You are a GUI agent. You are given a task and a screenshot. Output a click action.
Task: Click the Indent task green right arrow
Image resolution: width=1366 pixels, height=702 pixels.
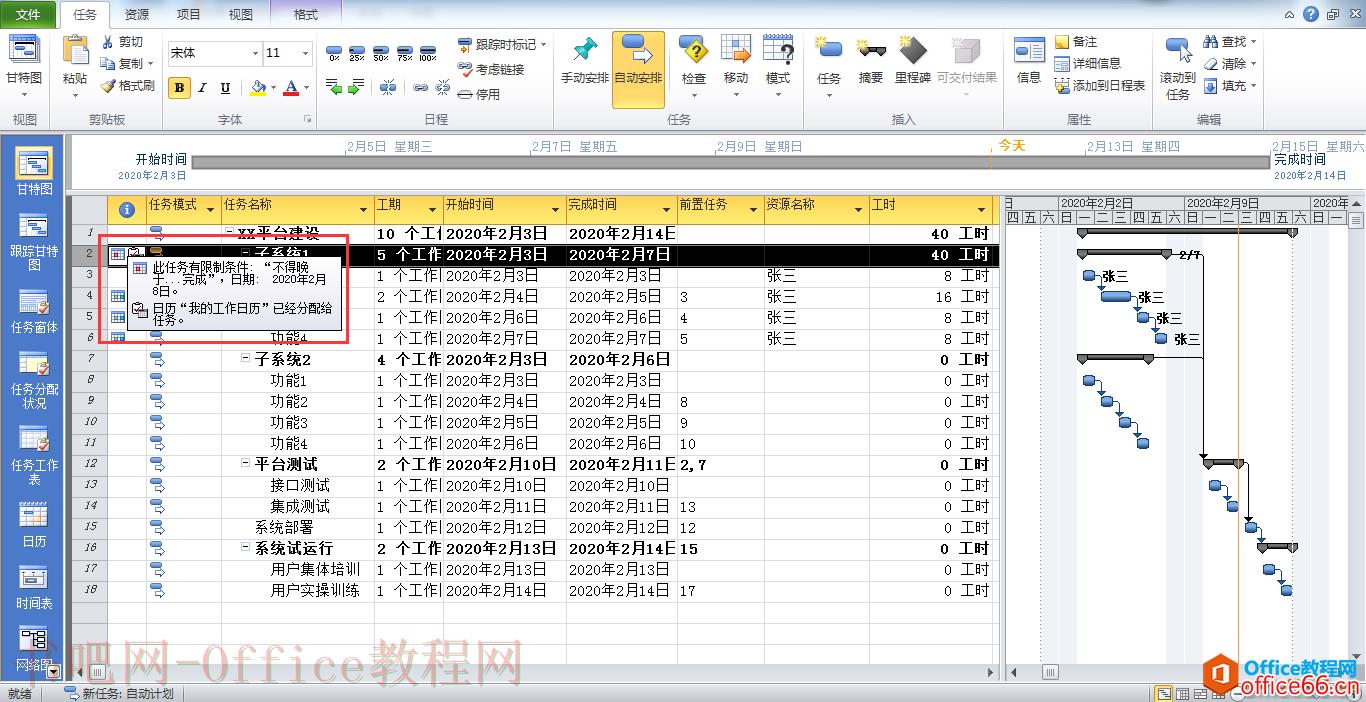356,88
